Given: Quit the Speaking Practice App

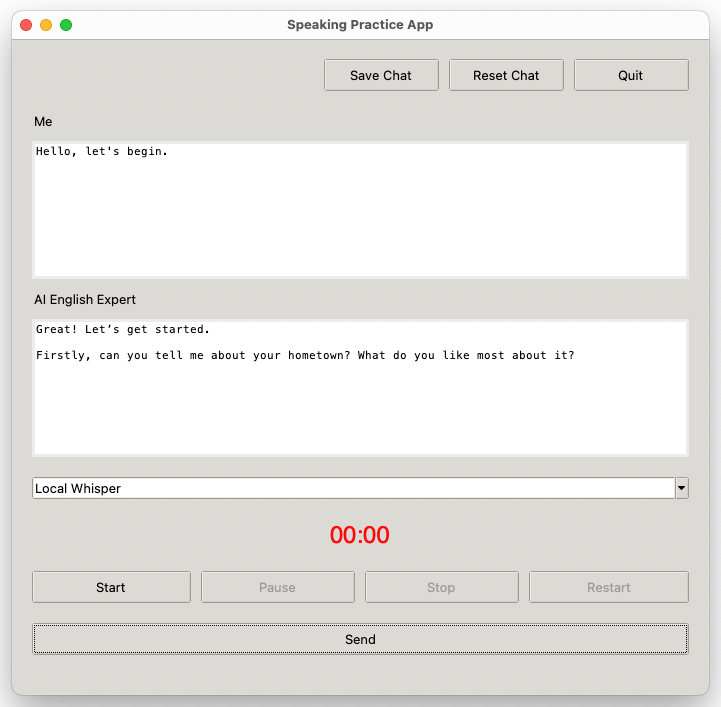Looking at the screenshot, I should pos(631,75).
